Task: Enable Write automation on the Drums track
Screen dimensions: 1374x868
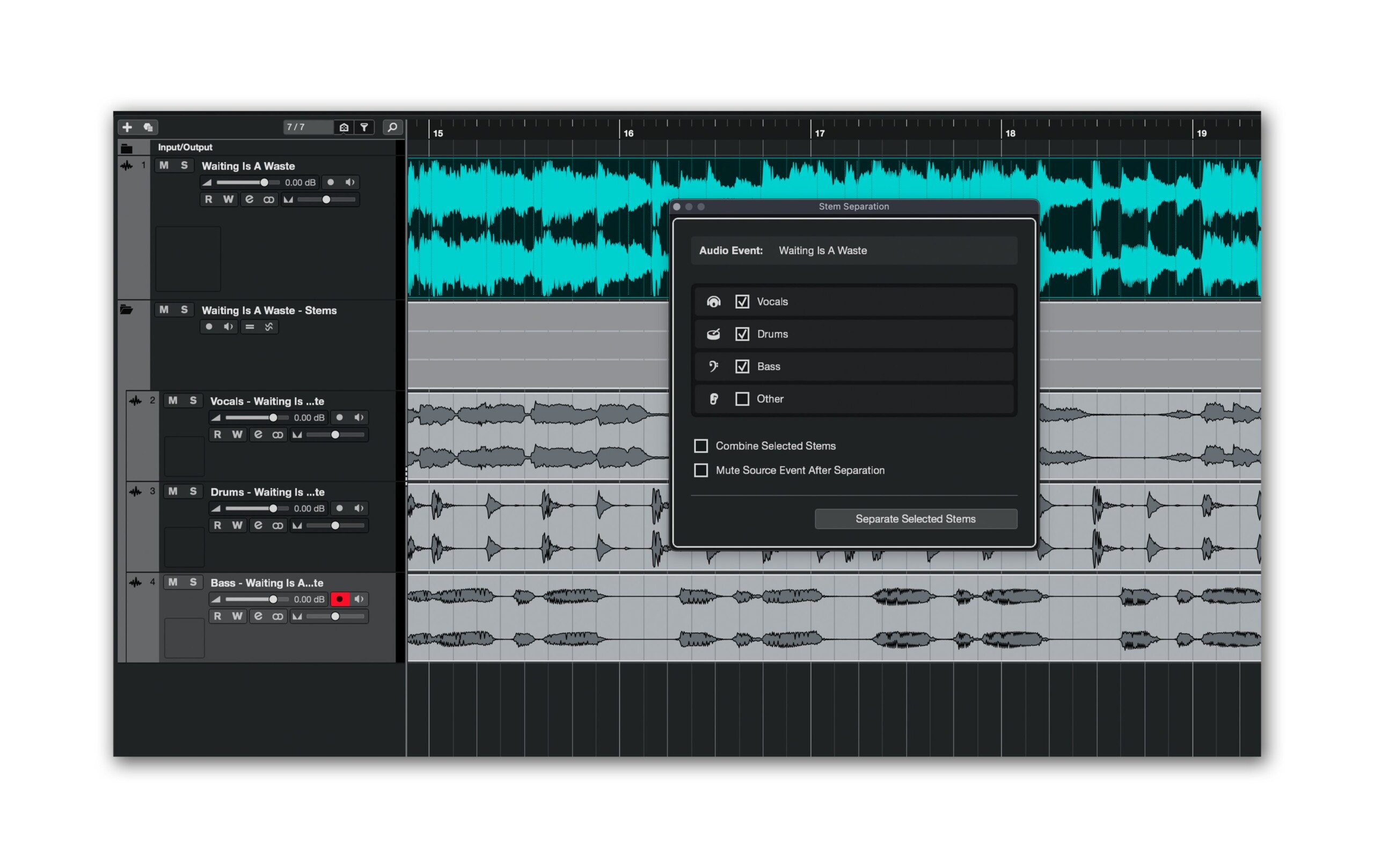Action: [x=237, y=526]
